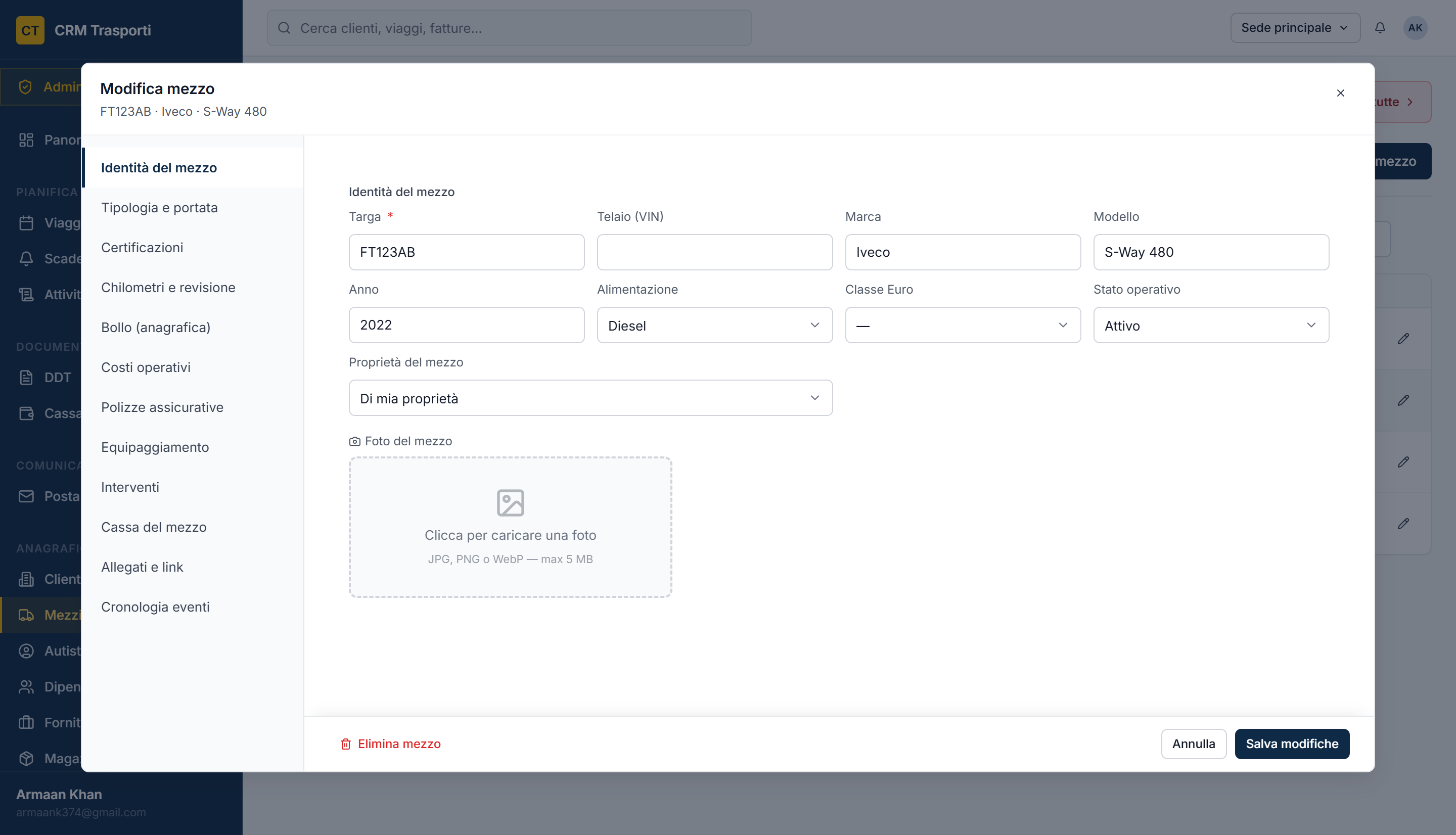Click the second pencil edit icon in background list
The height and width of the screenshot is (835, 1456).
pos(1403,400)
